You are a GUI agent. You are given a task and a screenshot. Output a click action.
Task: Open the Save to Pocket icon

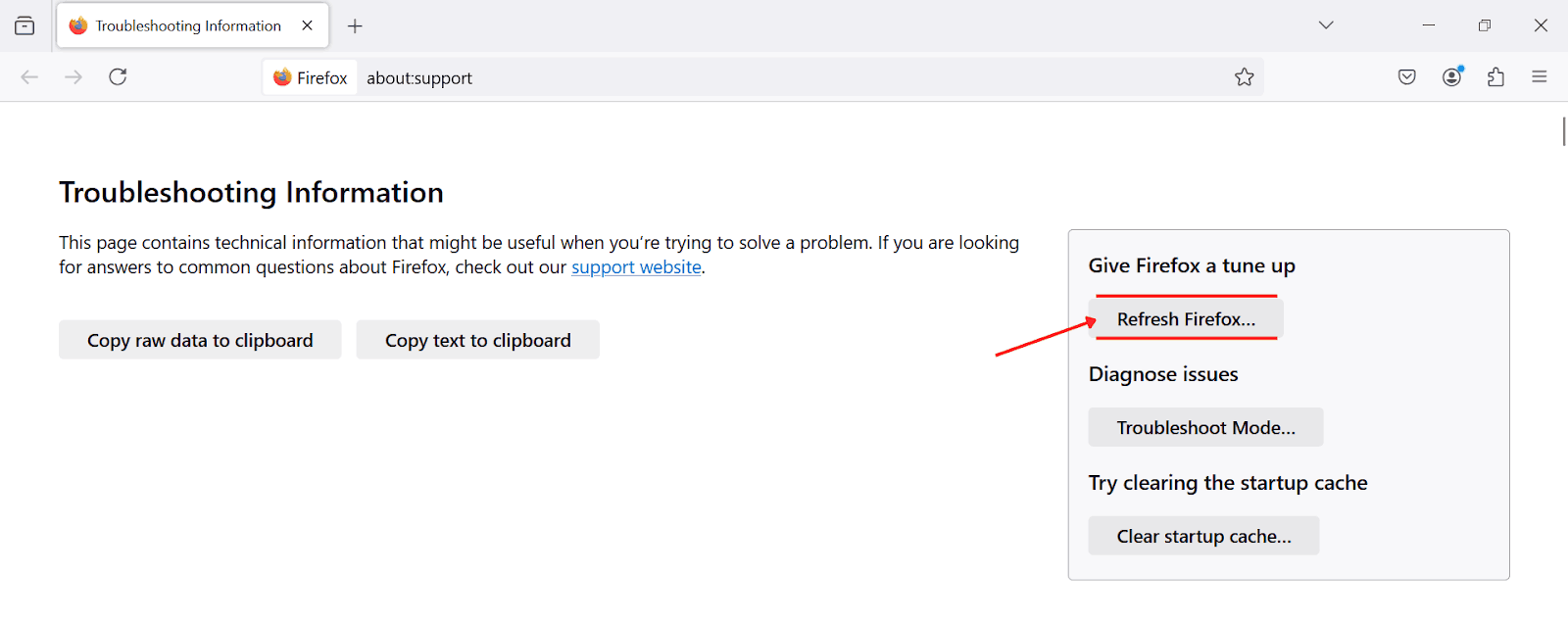(1407, 77)
